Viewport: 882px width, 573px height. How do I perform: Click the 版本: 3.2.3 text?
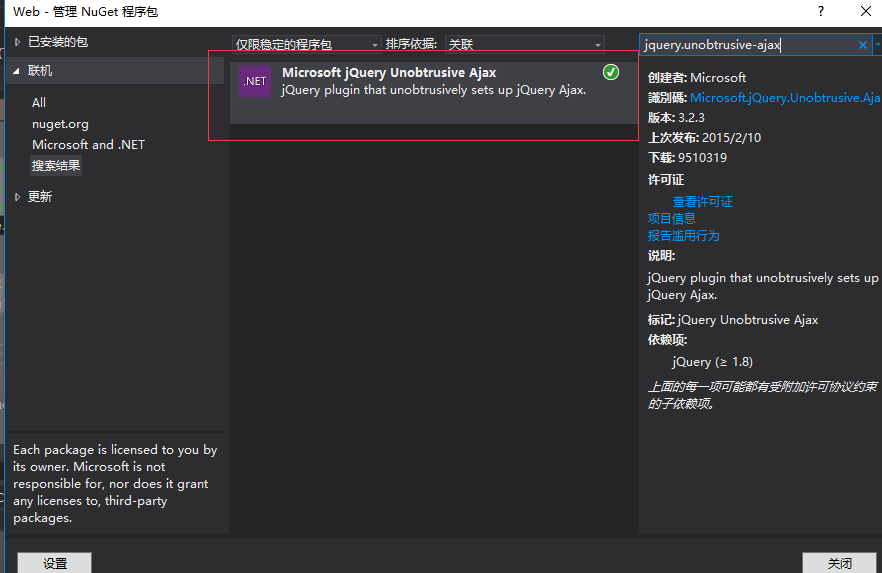click(x=676, y=118)
